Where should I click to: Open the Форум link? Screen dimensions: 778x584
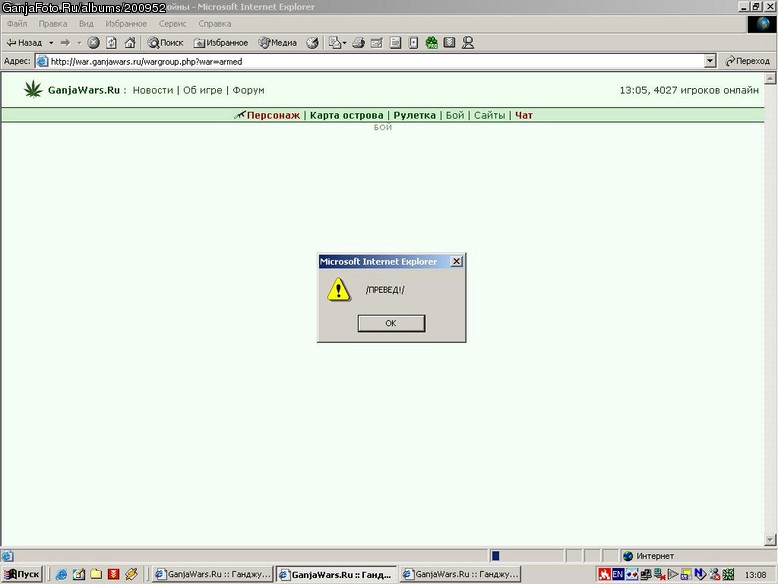click(248, 90)
